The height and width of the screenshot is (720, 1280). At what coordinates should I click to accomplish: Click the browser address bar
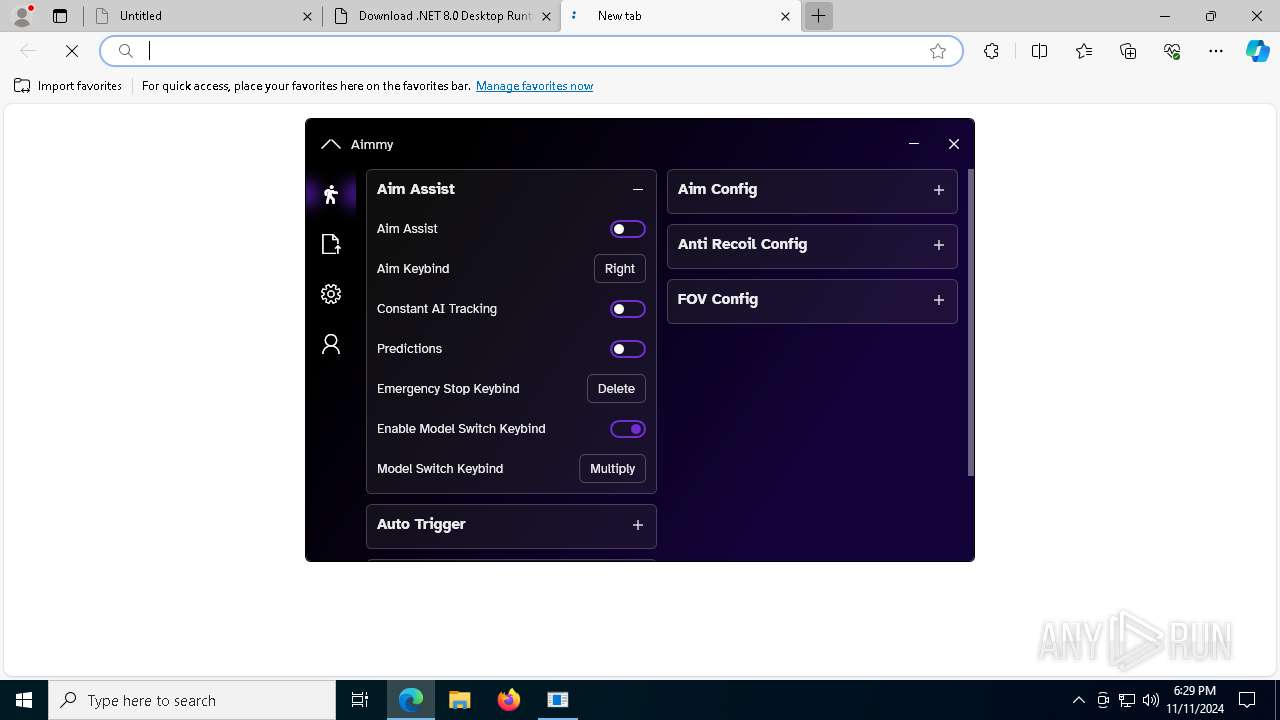[530, 51]
